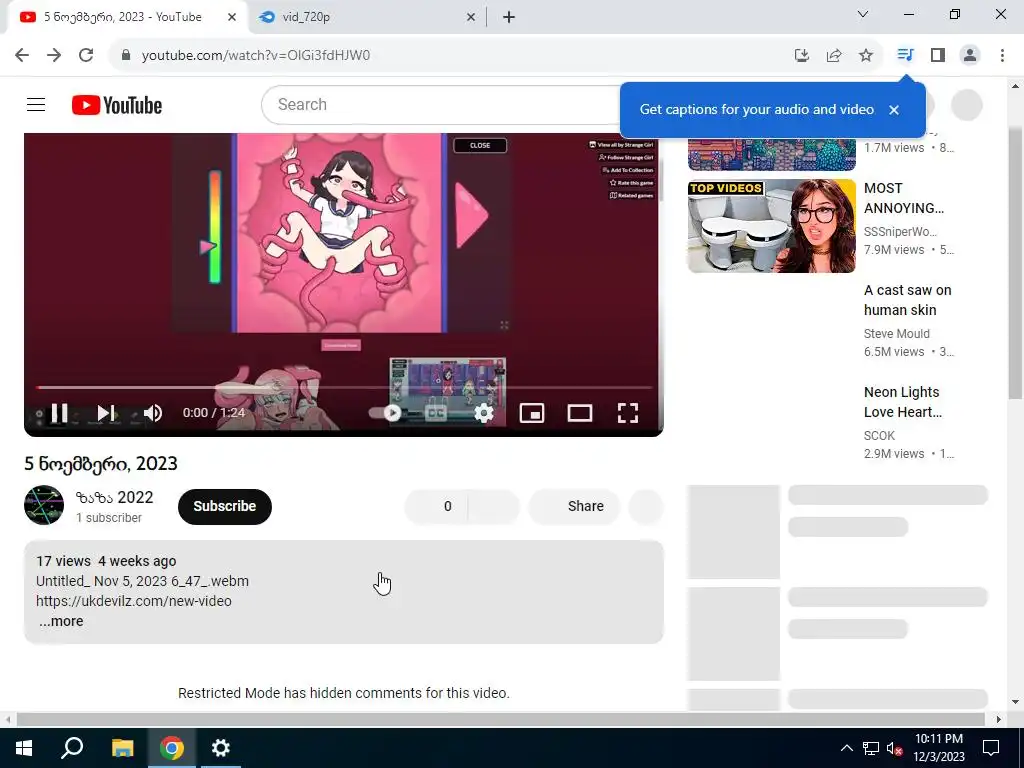Expand the tab search chevron
The width and height of the screenshot is (1024, 768).
coord(863,14)
